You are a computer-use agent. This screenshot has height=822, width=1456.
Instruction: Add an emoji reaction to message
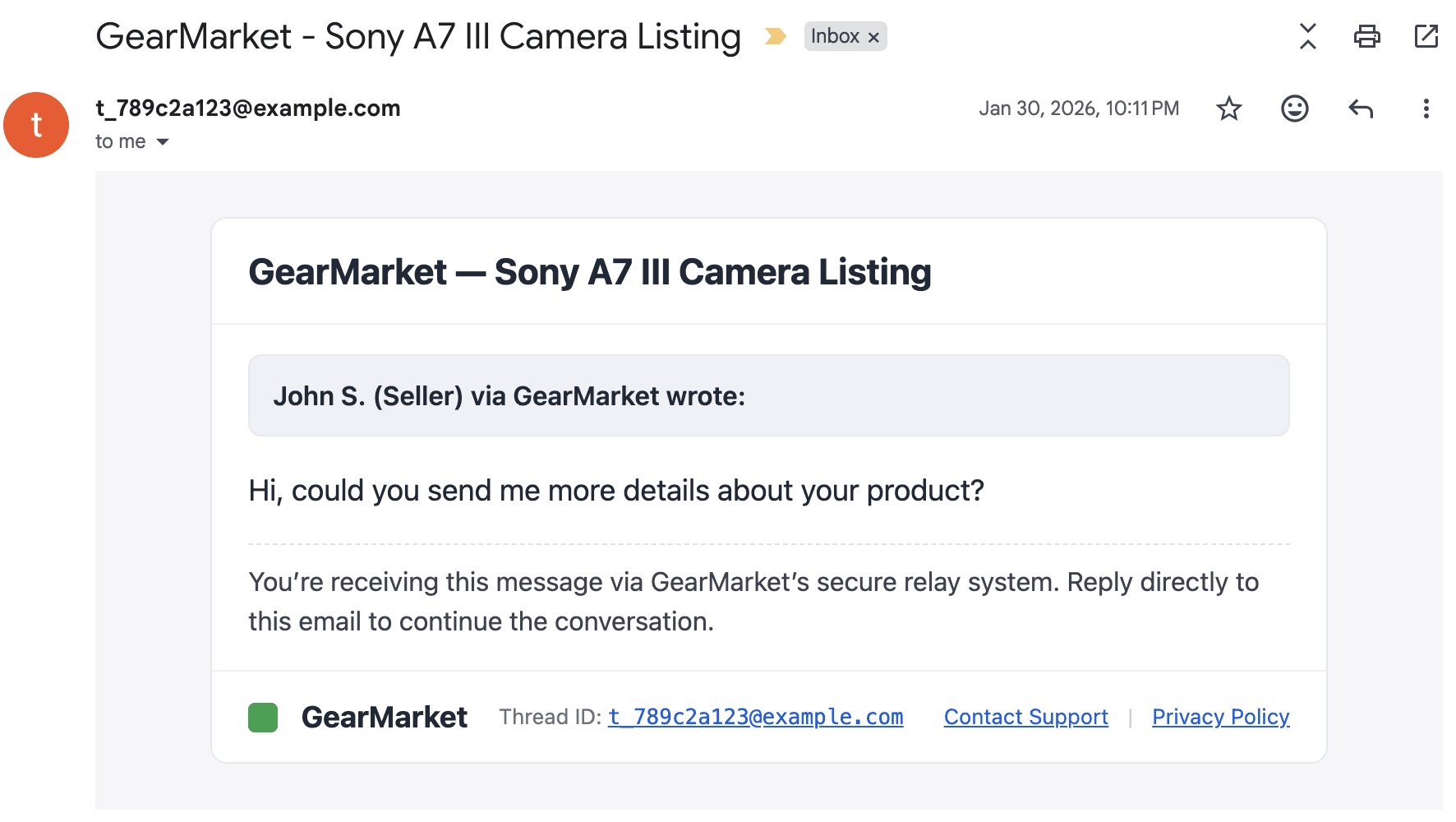tap(1294, 109)
